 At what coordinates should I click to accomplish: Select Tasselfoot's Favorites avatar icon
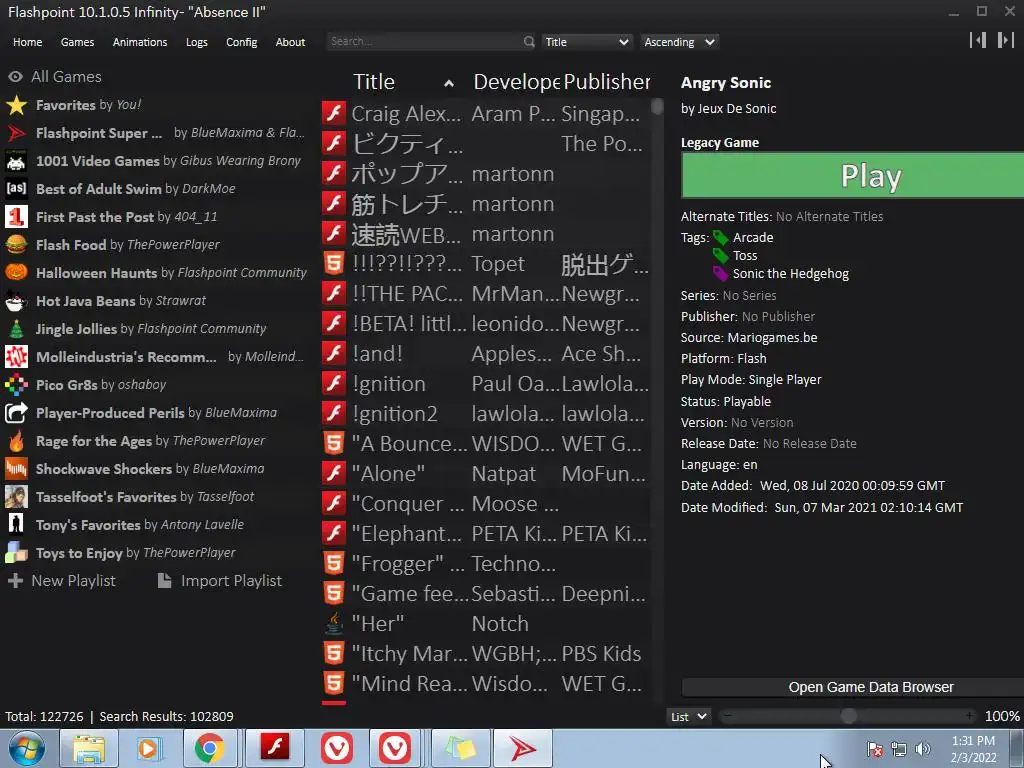[16, 497]
